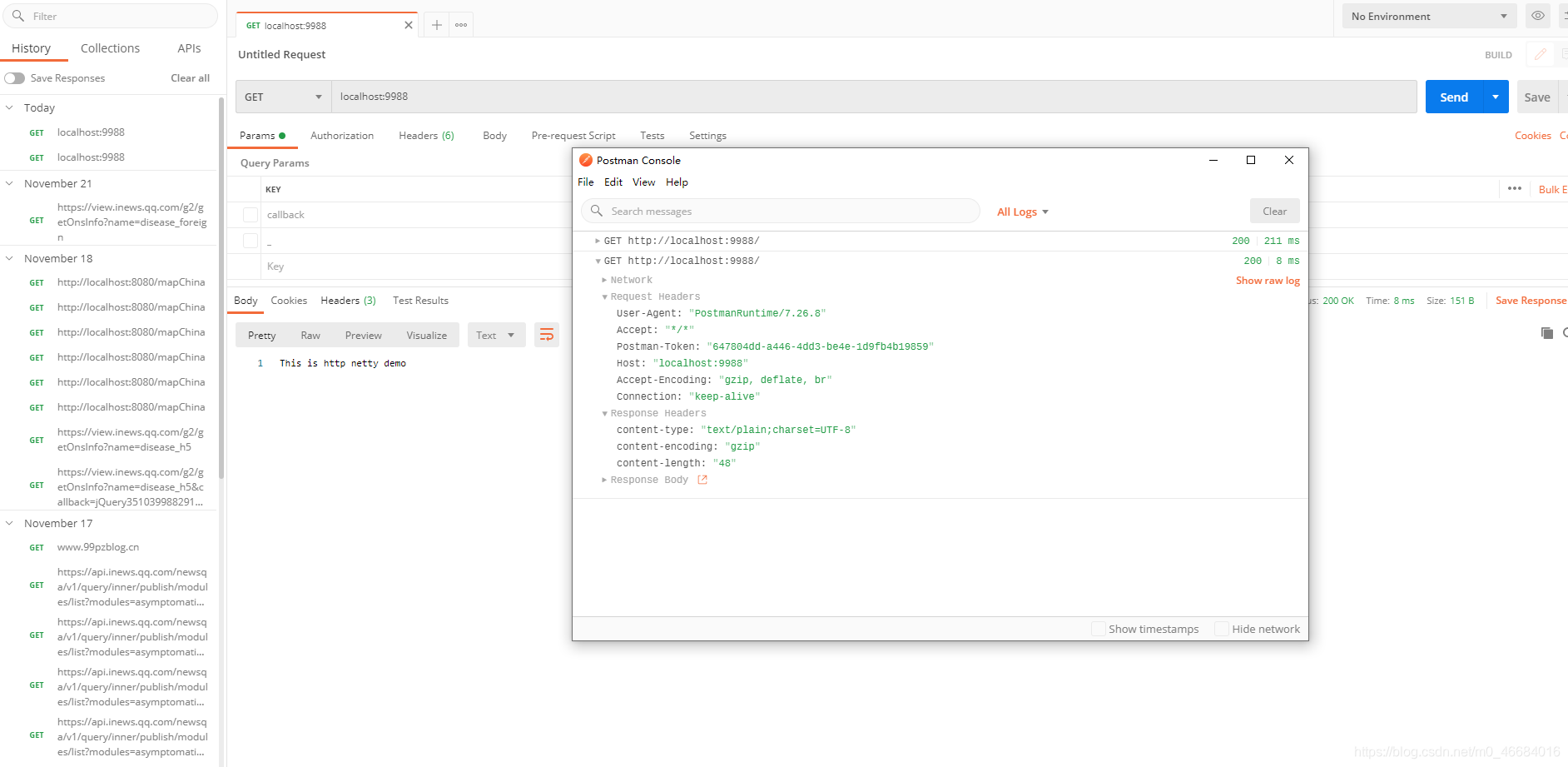Collapse the Request Headers section
1568x767 pixels.
click(604, 296)
